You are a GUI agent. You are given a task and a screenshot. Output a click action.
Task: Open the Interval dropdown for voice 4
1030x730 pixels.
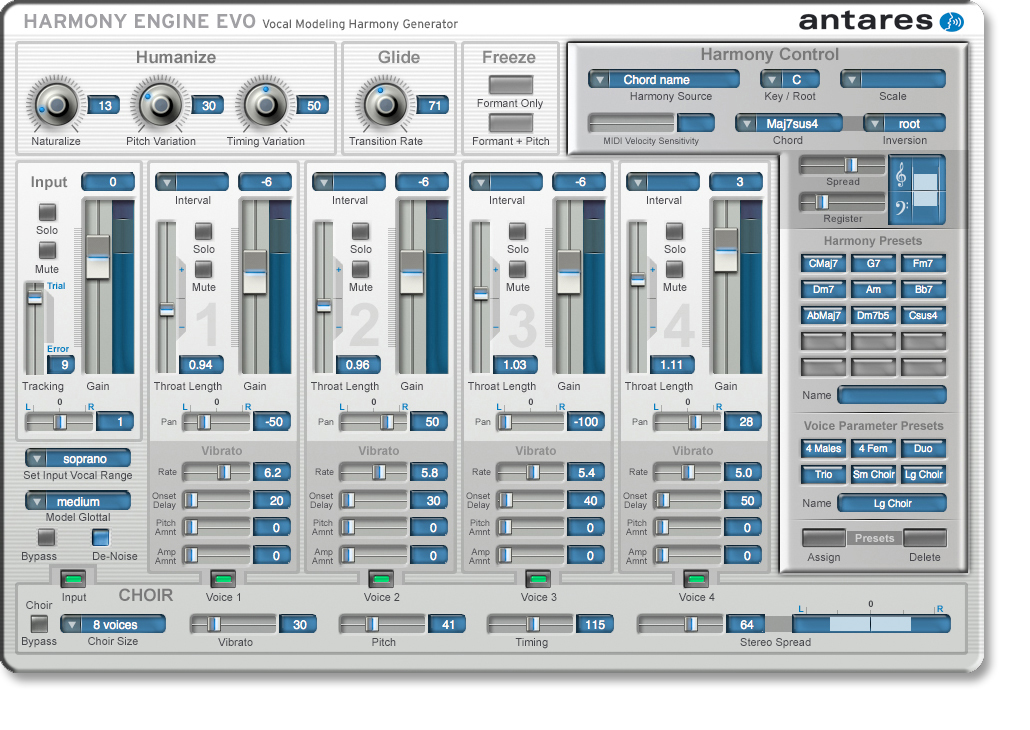663,182
